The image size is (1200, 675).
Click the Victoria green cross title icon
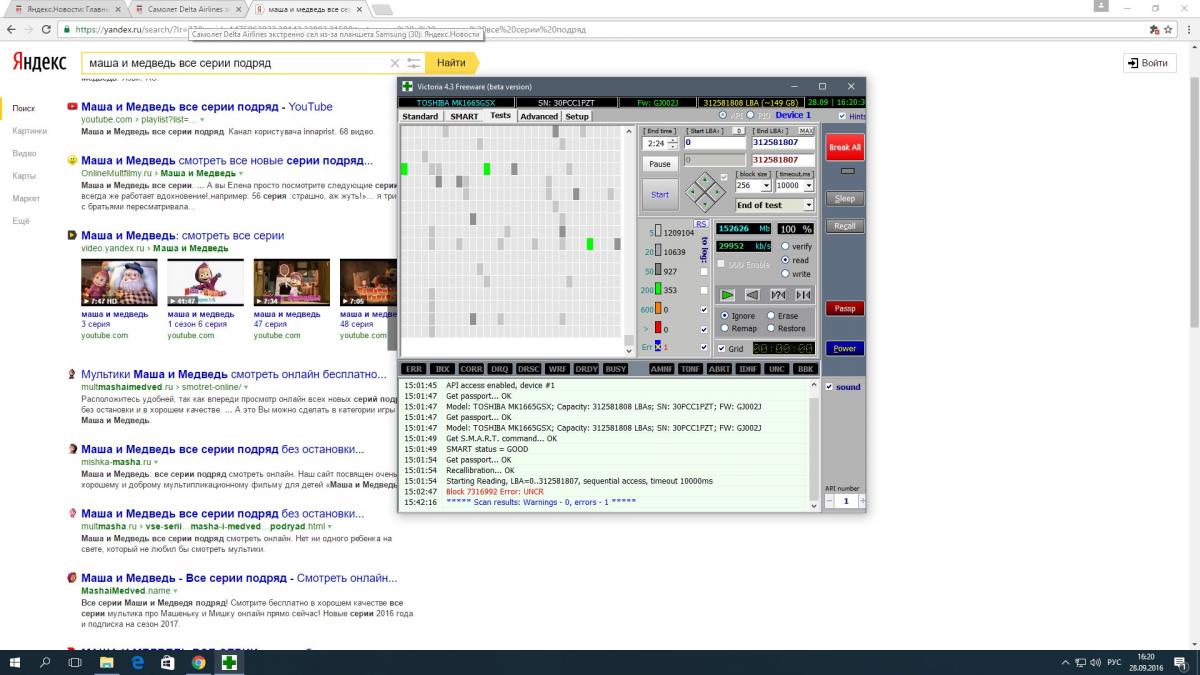(408, 86)
